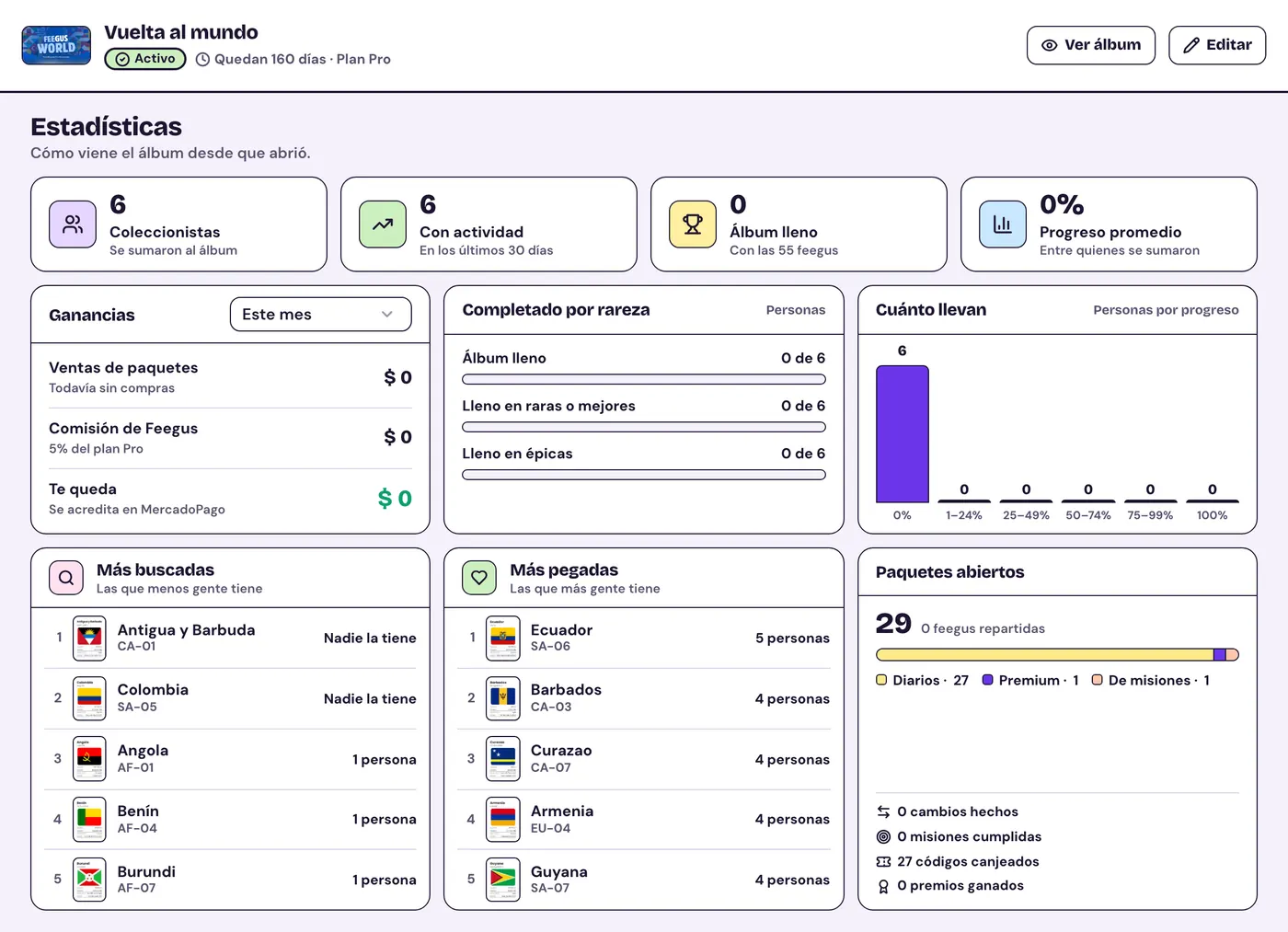The image size is (1288, 932).
Task: Click the clock icon beside Quedan 160 días
Action: pyautogui.click(x=203, y=60)
